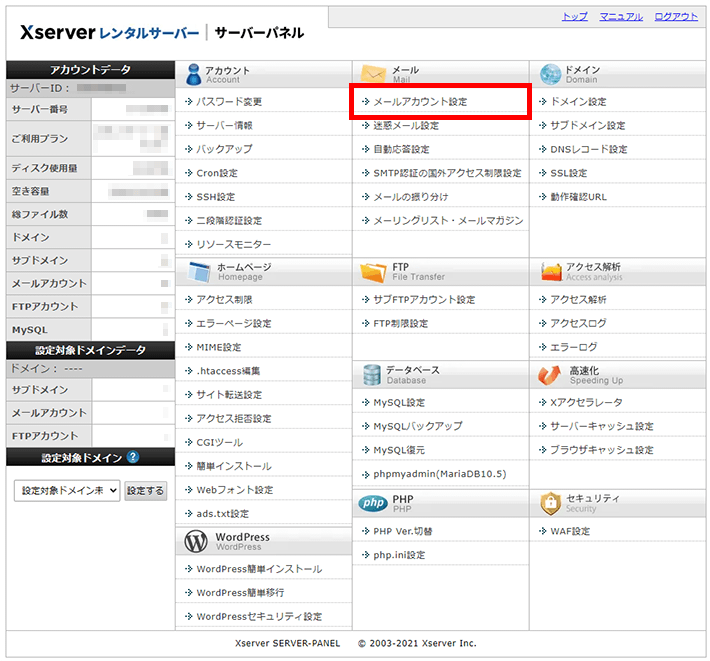Open アクセス制限 under Homepage

point(224,300)
